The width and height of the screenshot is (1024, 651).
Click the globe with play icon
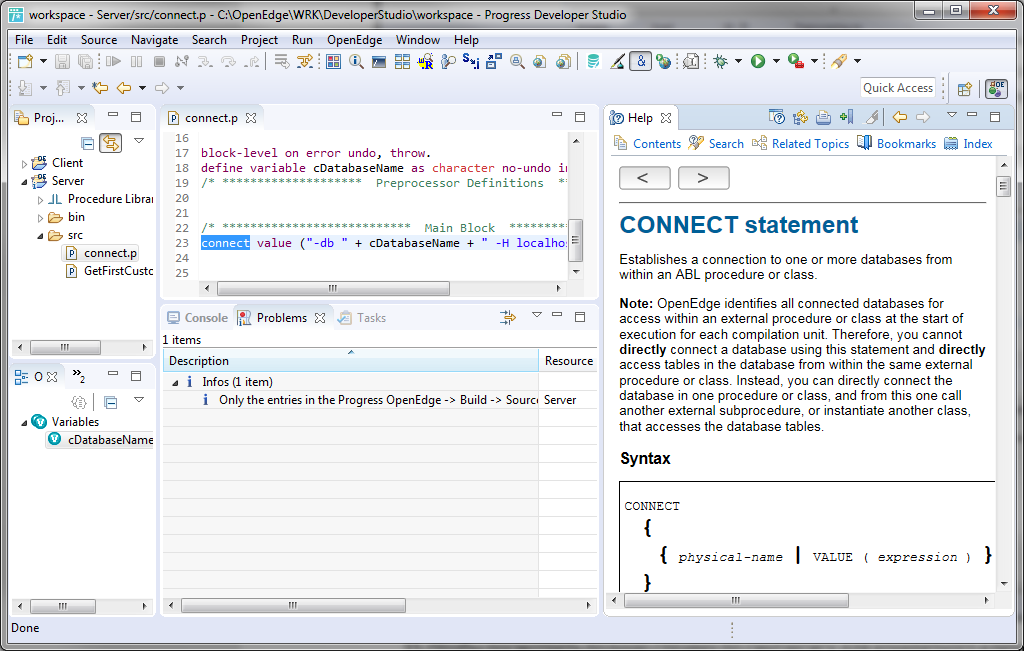click(664, 61)
